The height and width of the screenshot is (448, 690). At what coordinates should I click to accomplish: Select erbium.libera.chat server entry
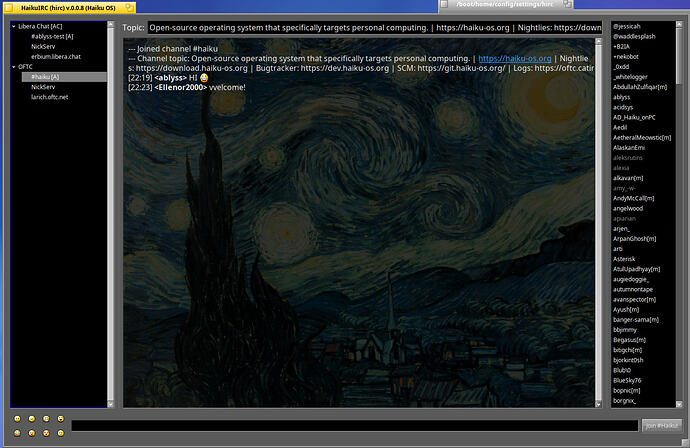click(56, 57)
